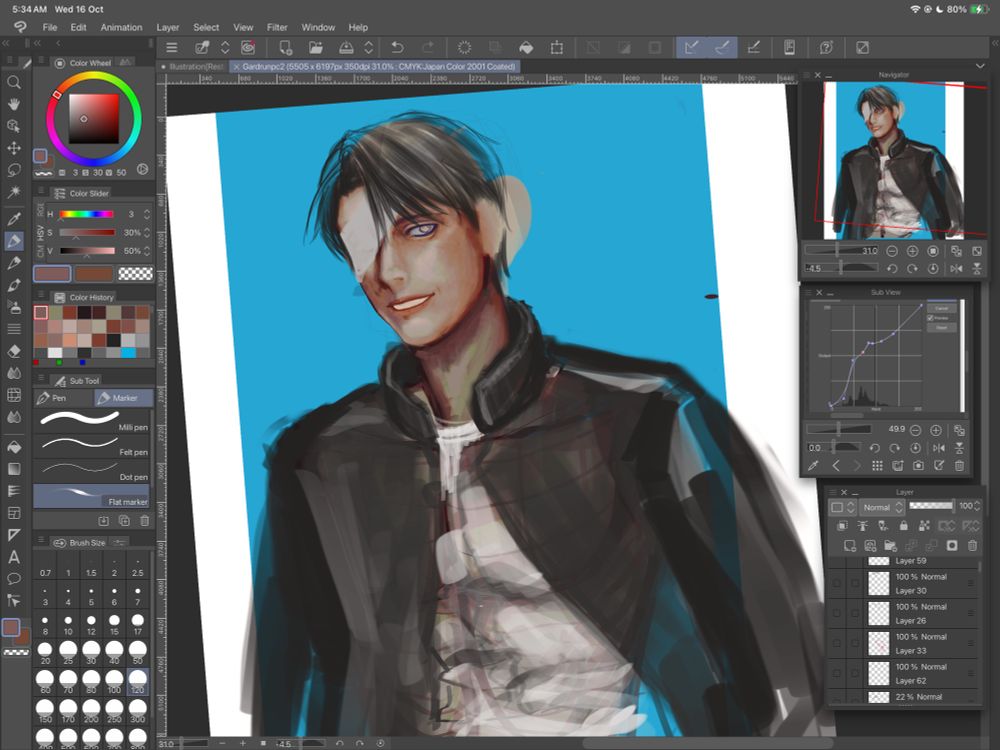Open the Normal blending mode dropdown
The image size is (1000, 750).
pos(881,507)
